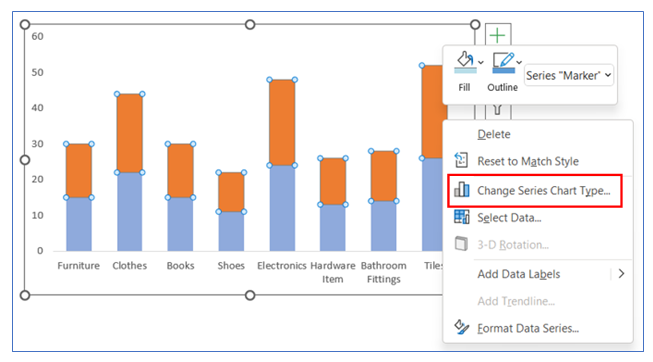Click the top-left chart resize handle
The width and height of the screenshot is (653, 362).
25,25
